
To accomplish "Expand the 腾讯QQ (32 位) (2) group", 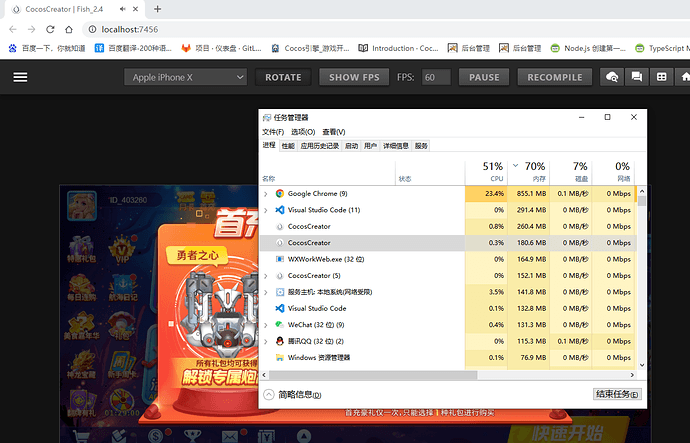I will [x=265, y=341].
